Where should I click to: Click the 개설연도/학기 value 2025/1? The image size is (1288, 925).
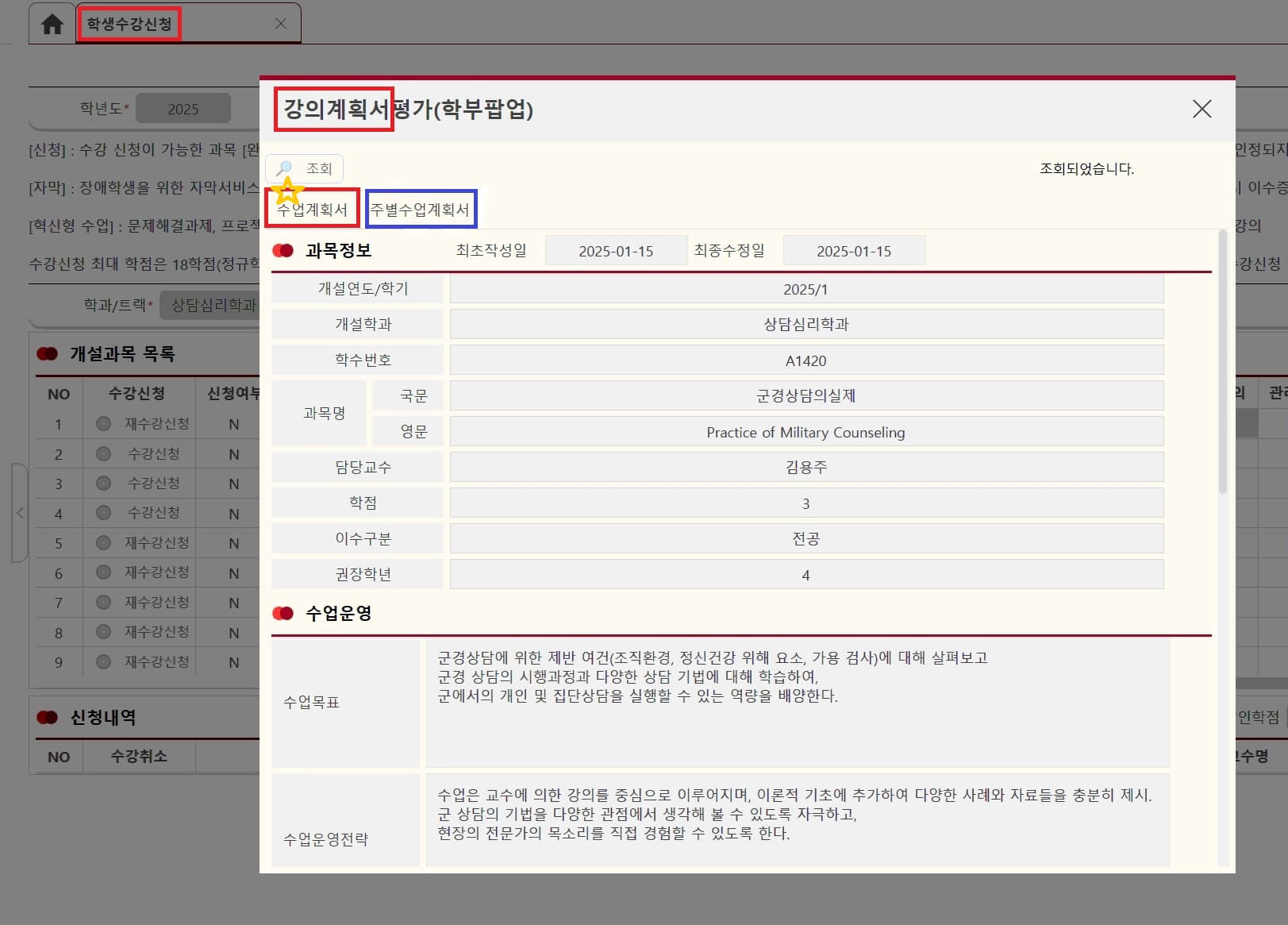tap(806, 289)
